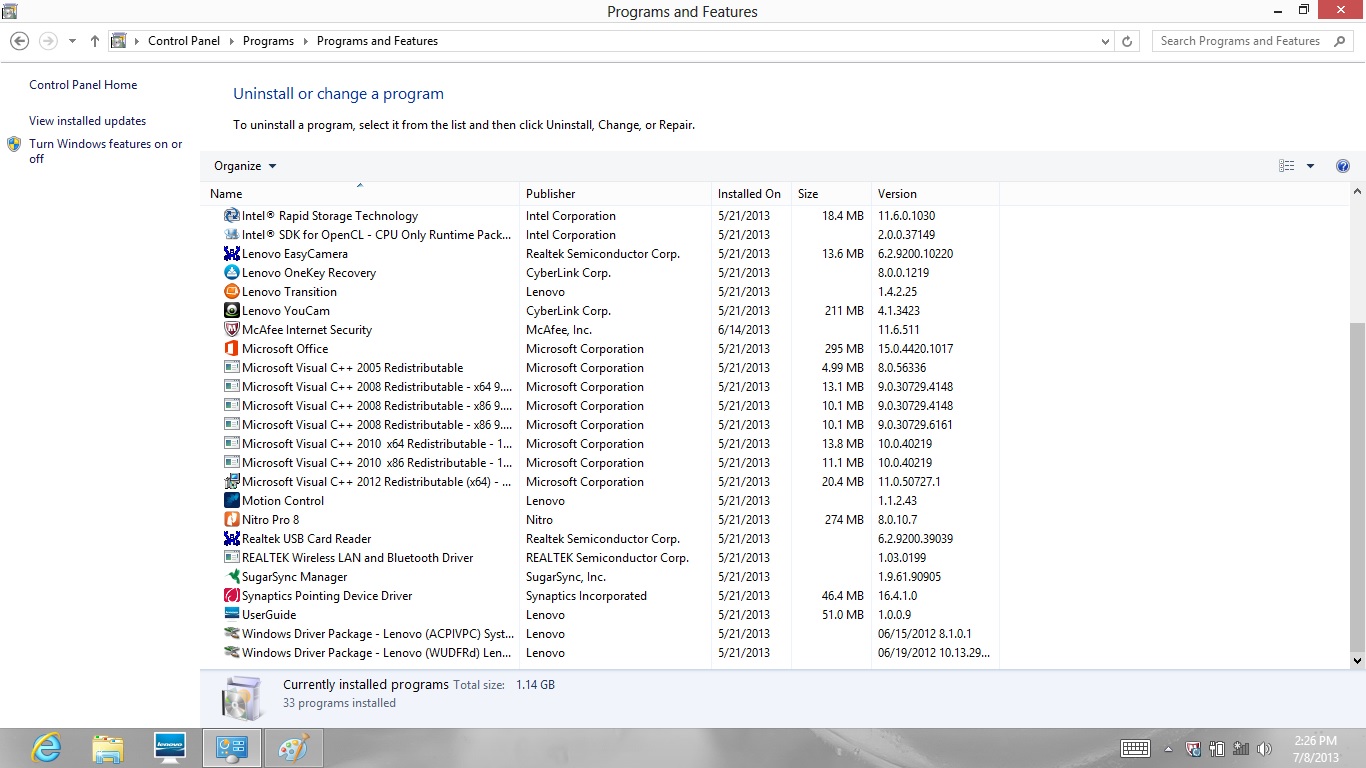
Task: Sort by the Publisher column header
Action: tap(615, 193)
